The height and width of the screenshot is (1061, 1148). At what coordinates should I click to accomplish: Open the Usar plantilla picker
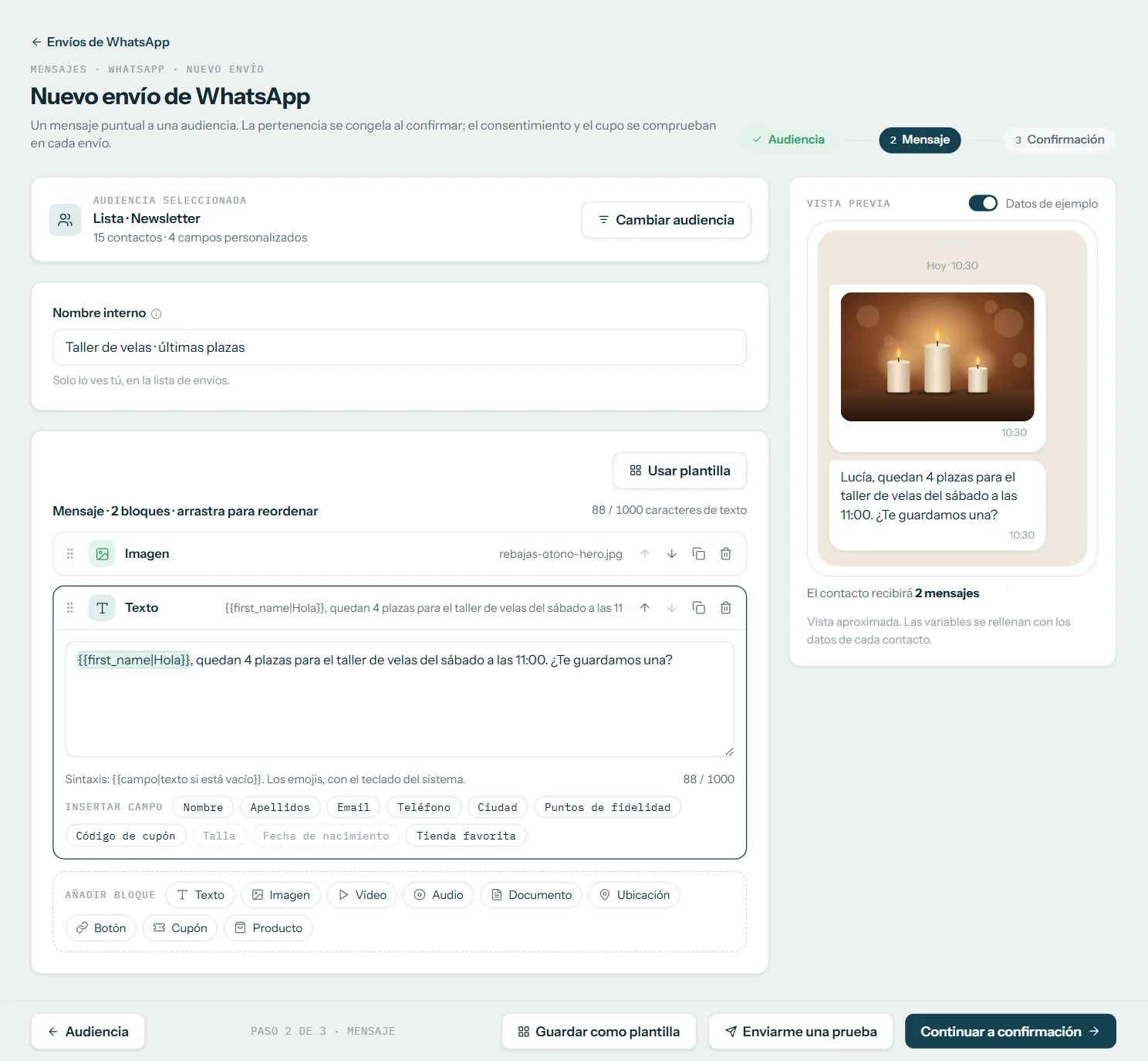point(680,471)
